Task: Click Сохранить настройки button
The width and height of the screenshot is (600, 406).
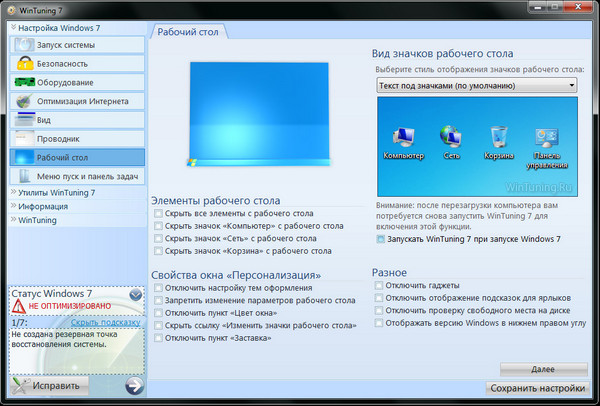Action: click(538, 388)
